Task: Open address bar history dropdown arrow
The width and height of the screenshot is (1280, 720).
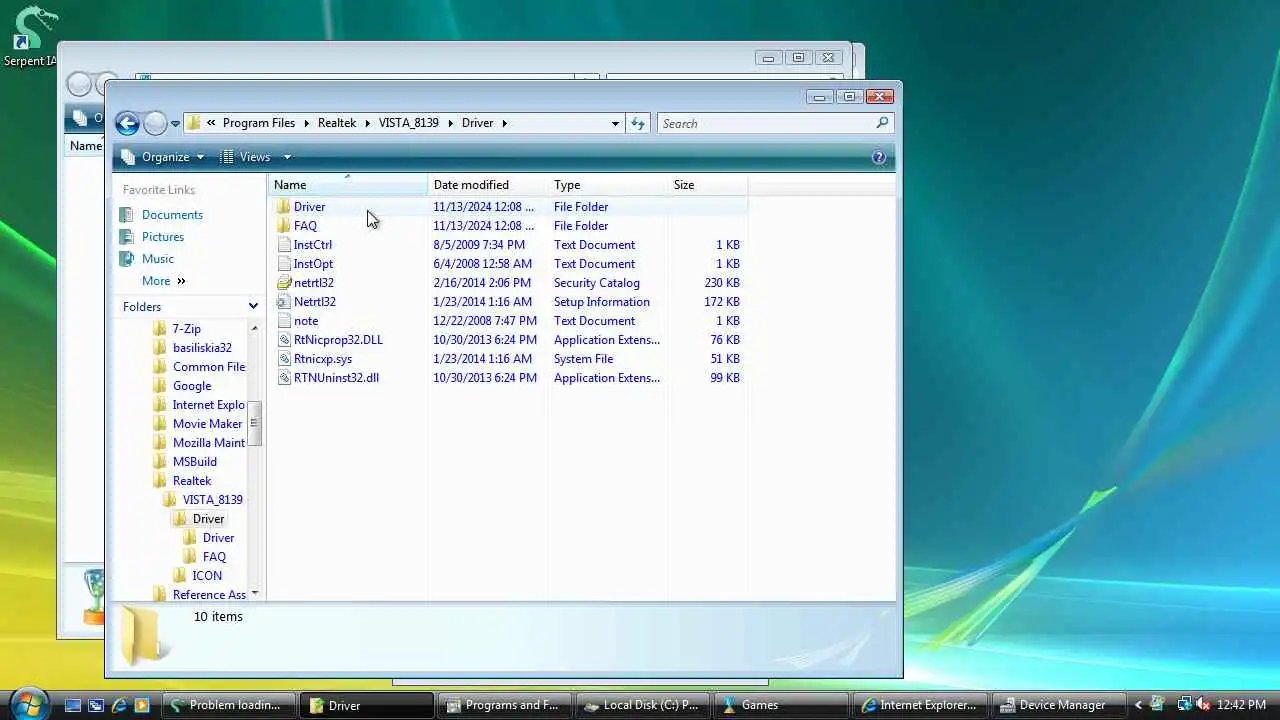Action: pyautogui.click(x=615, y=123)
